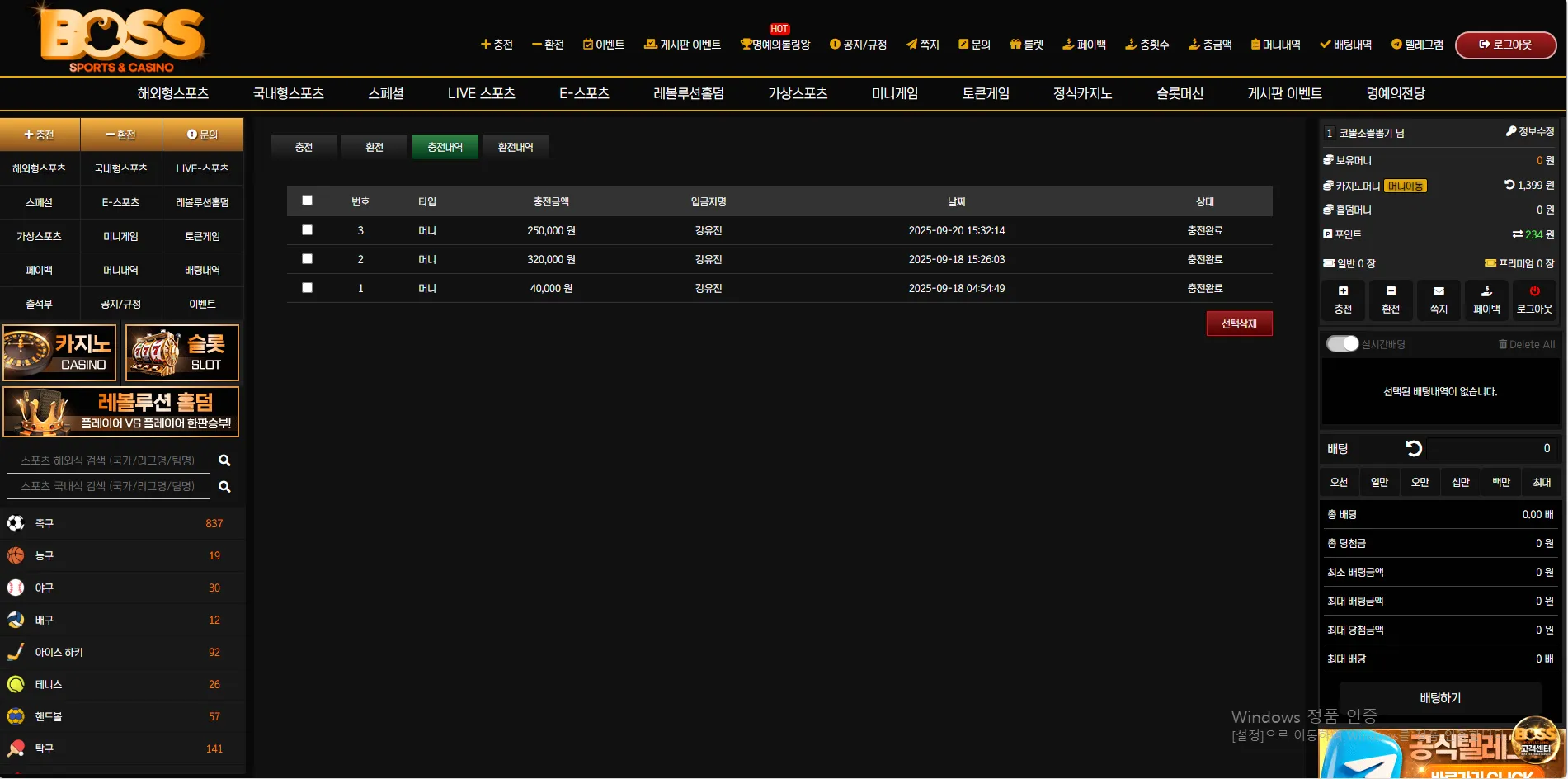The image size is (1568, 779).
Task: Toggle the 실시간배당 switch
Action: click(x=1342, y=343)
